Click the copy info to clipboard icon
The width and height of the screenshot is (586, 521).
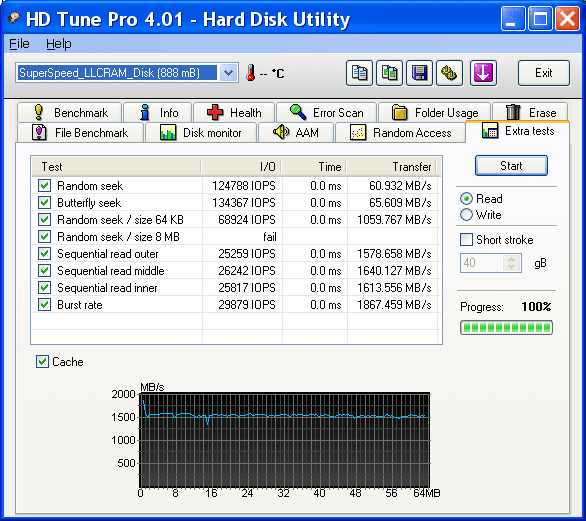coord(359,73)
